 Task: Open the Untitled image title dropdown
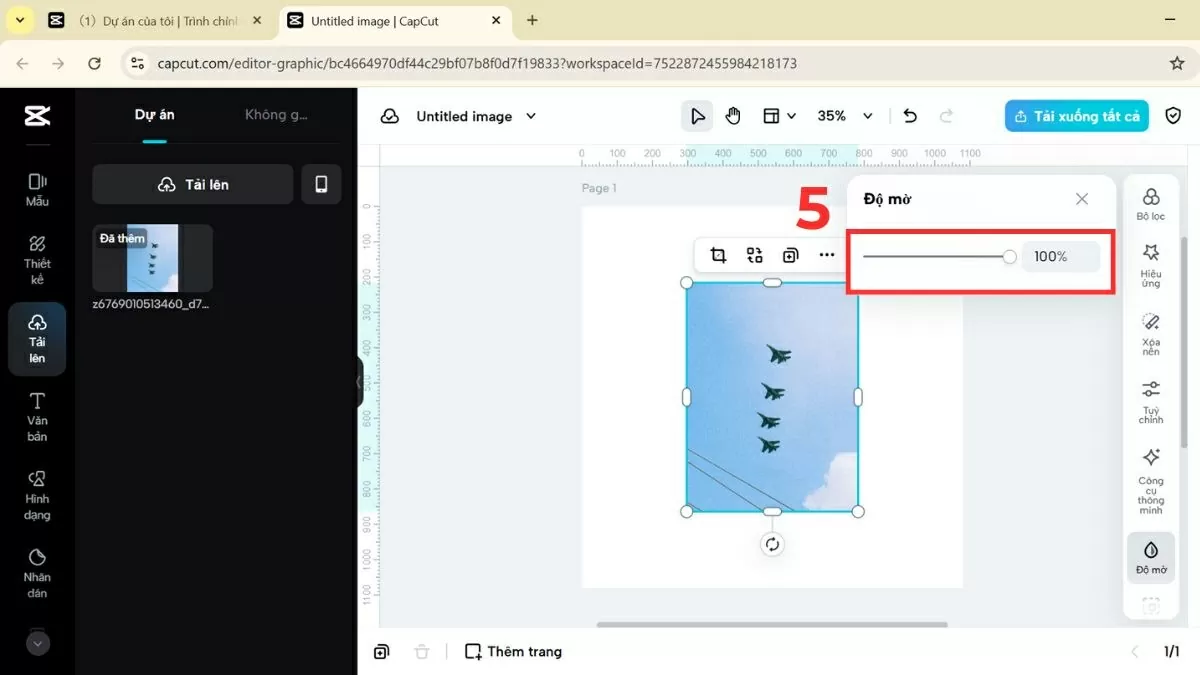531,115
